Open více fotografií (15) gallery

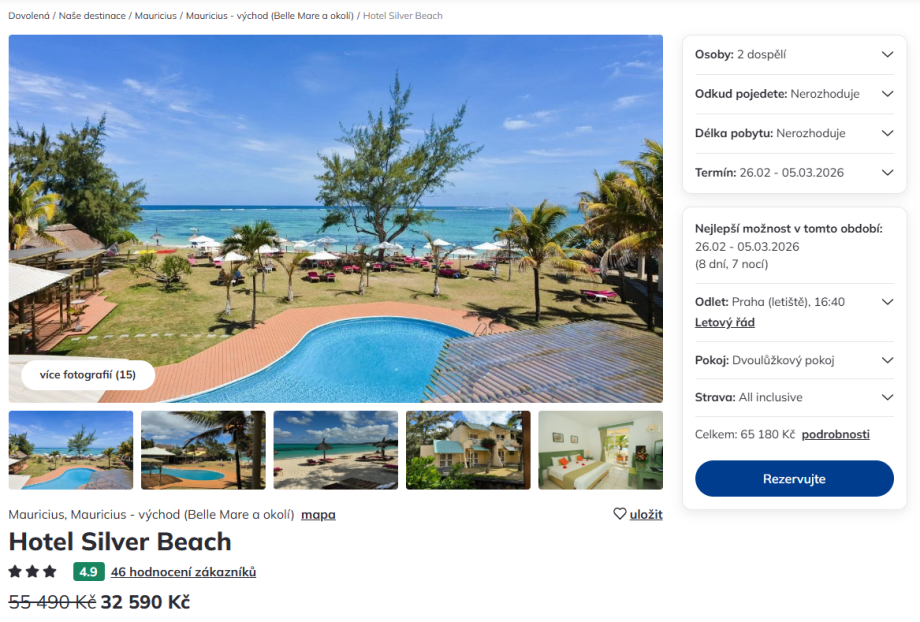click(88, 374)
